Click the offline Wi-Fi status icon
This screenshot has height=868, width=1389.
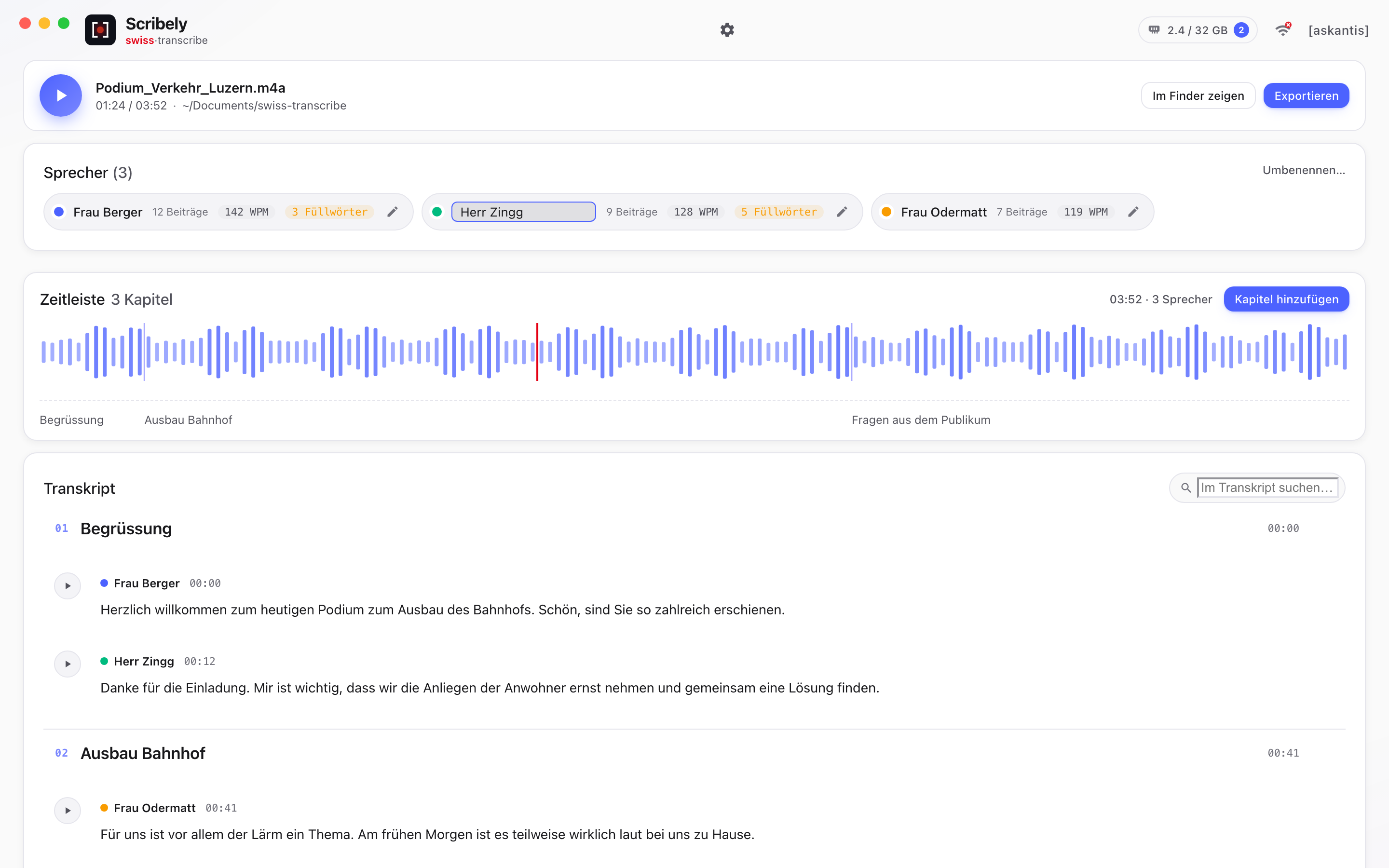tap(1283, 30)
